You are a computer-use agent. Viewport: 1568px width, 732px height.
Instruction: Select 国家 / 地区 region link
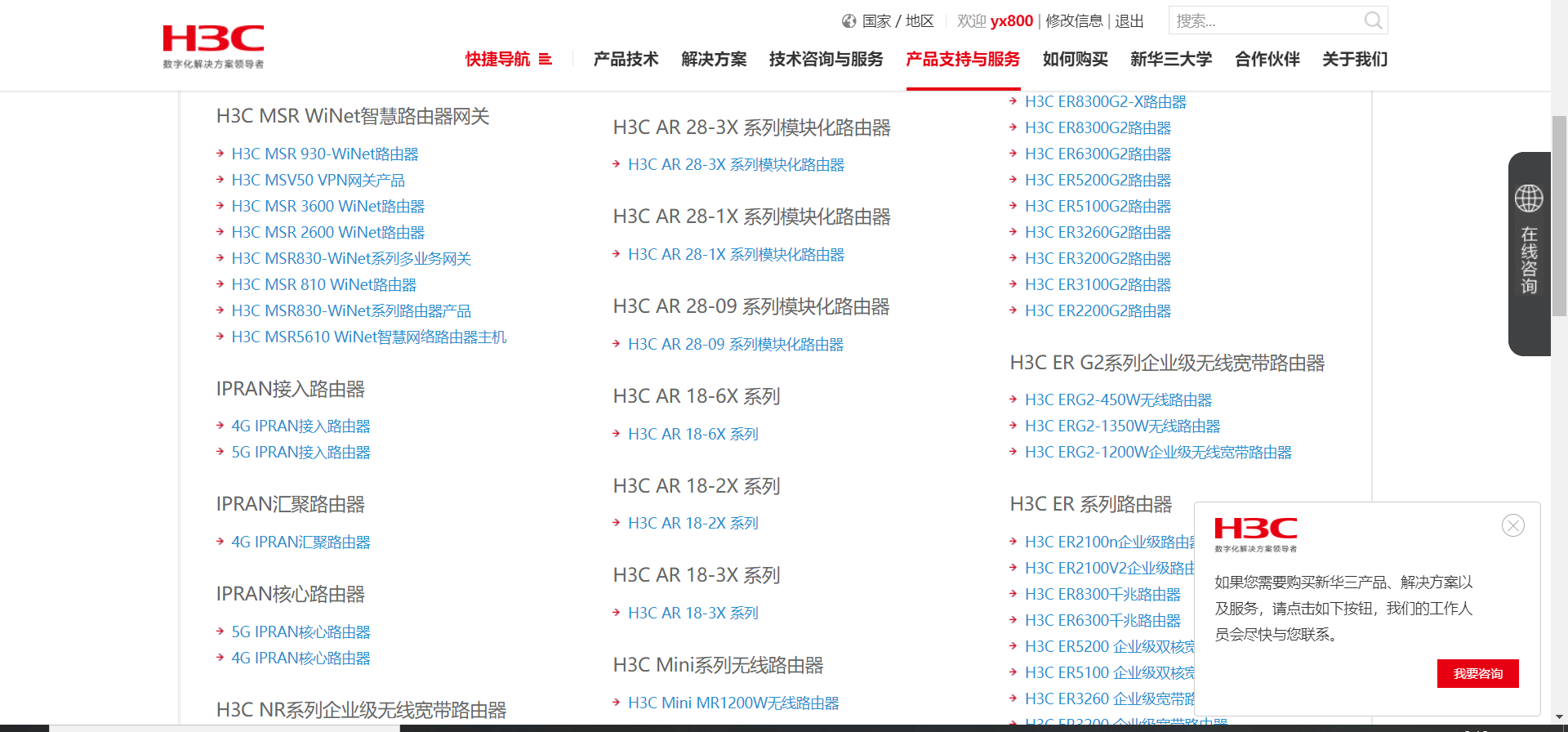tap(898, 21)
